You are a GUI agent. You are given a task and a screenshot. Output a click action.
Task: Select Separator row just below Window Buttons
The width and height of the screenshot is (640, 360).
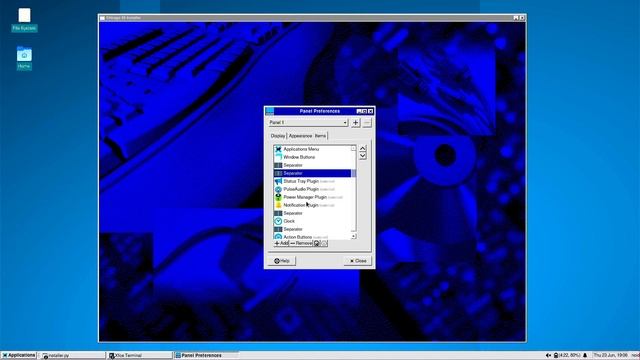pyautogui.click(x=312, y=165)
